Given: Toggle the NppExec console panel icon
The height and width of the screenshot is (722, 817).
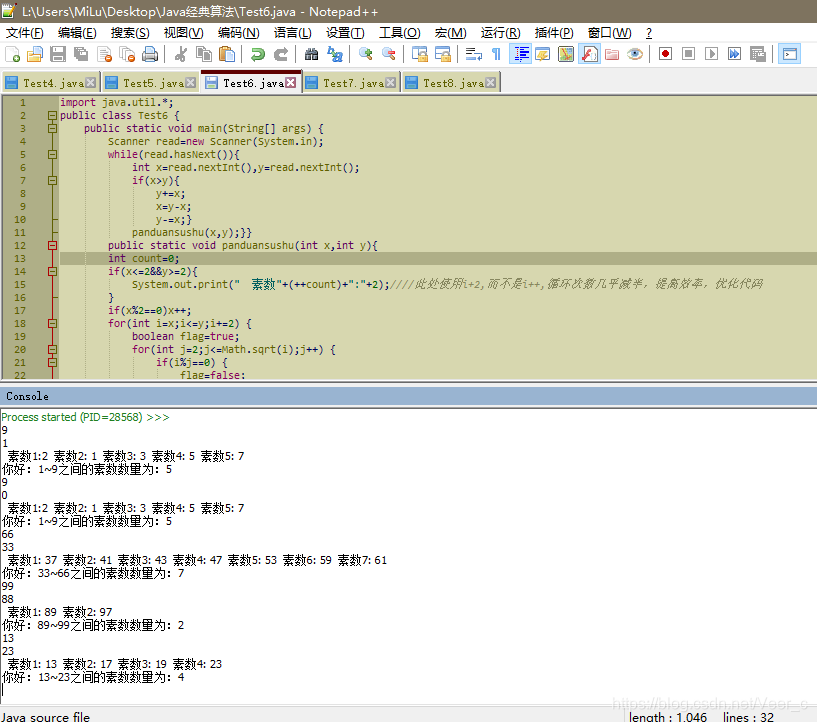Looking at the screenshot, I should click(789, 54).
